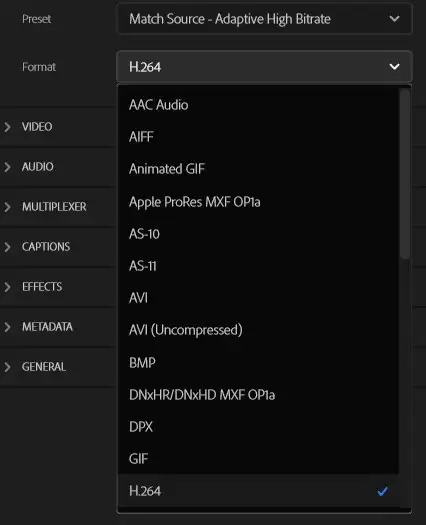
Task: Open the Preset dropdown arrow
Action: pyautogui.click(x=395, y=19)
